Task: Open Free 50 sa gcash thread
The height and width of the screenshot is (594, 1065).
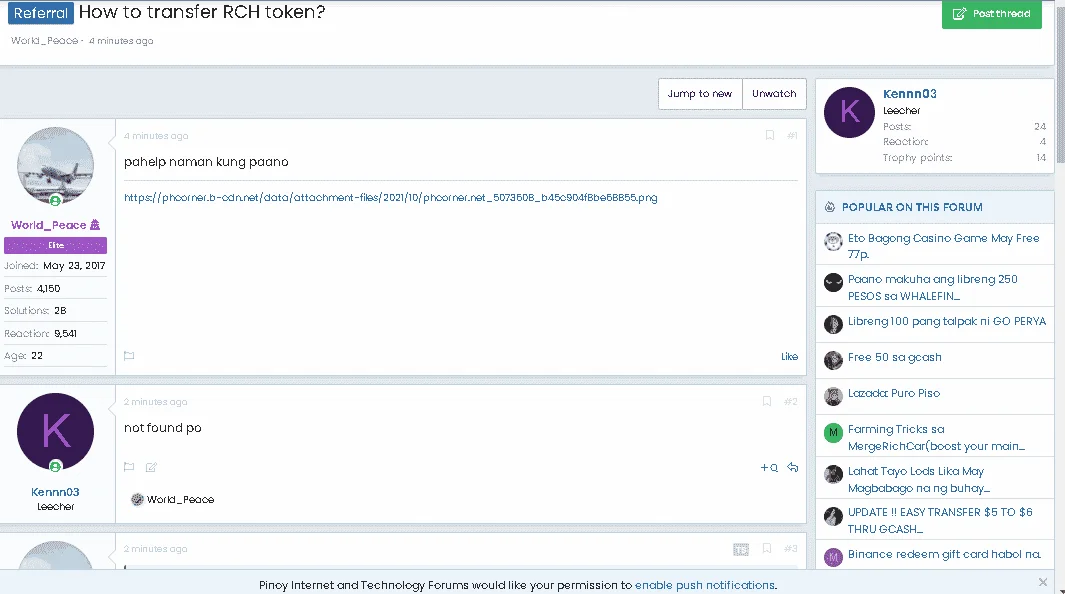Action: tap(895, 357)
